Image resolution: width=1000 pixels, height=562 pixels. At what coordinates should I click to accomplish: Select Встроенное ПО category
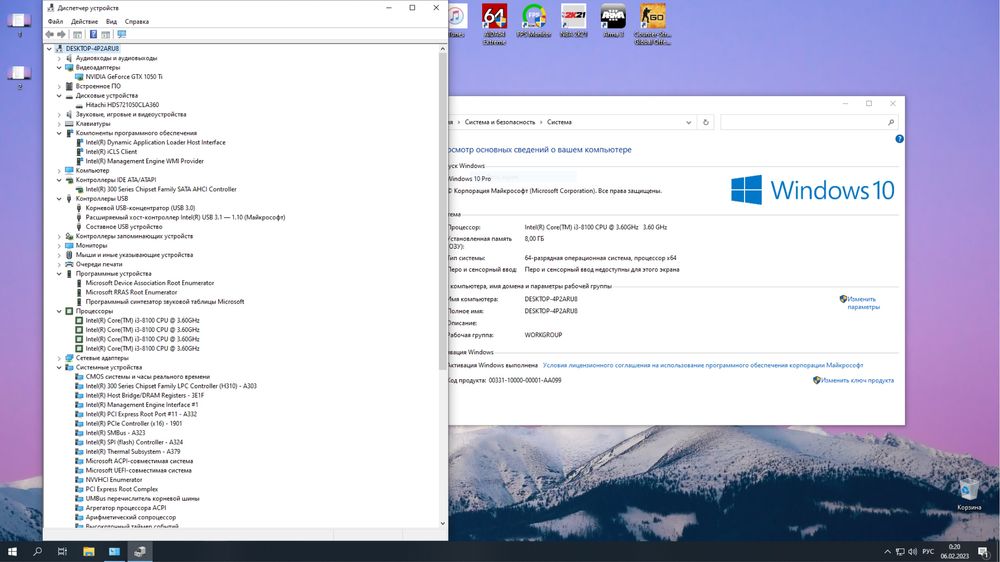click(98, 86)
